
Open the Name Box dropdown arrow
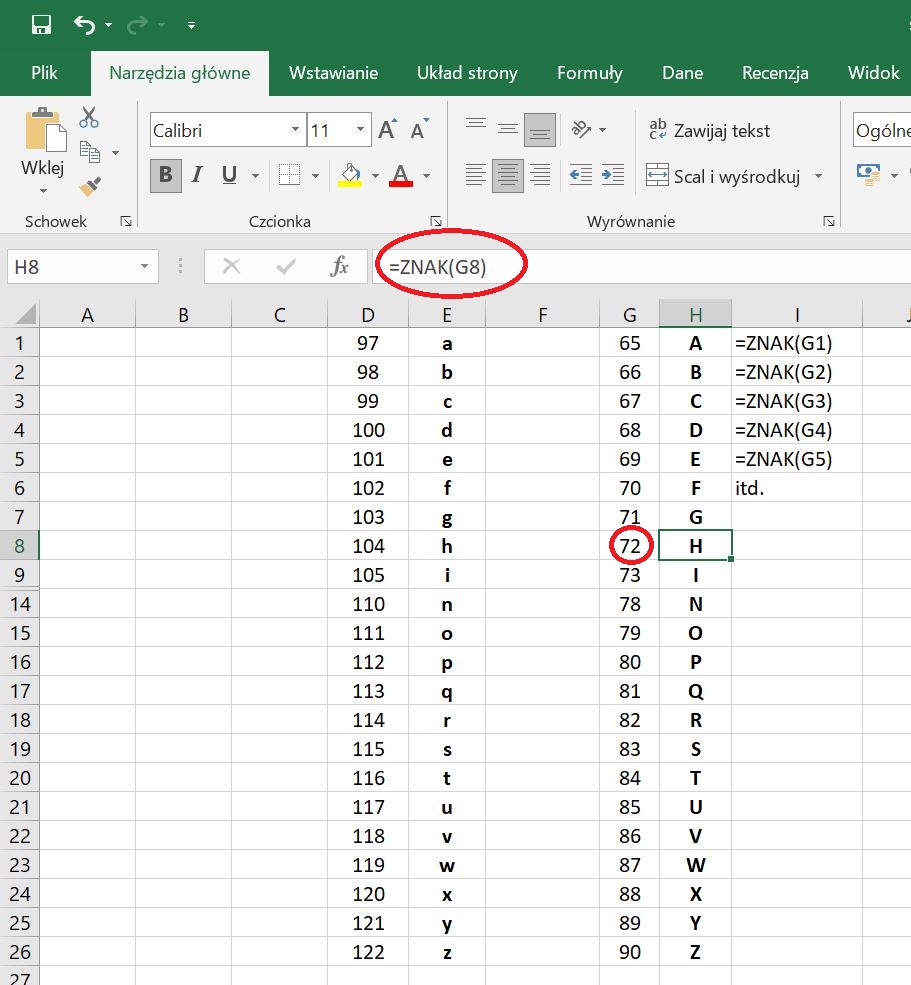pos(144,267)
